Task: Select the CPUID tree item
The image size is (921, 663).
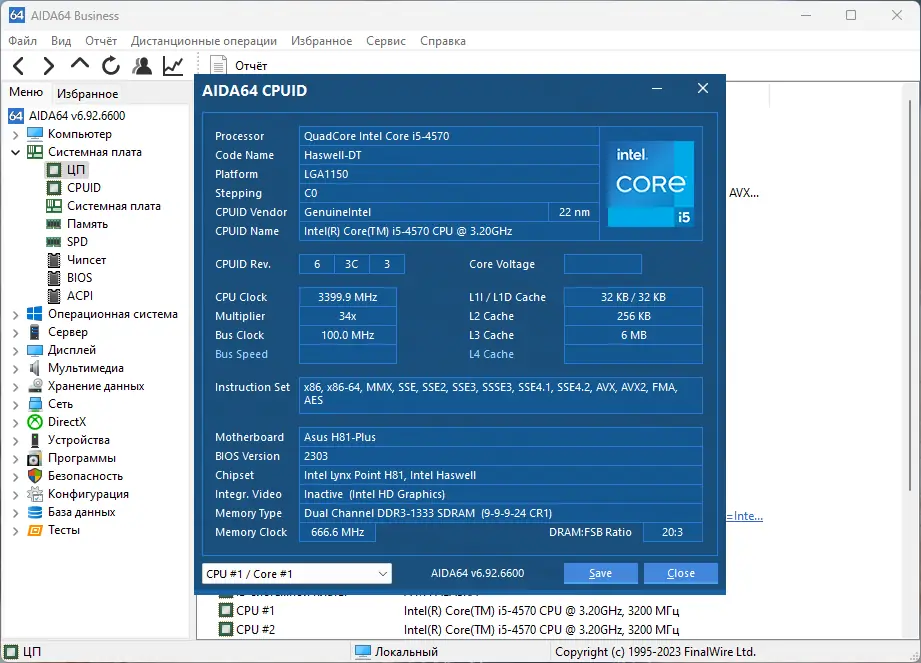Action: point(73,188)
